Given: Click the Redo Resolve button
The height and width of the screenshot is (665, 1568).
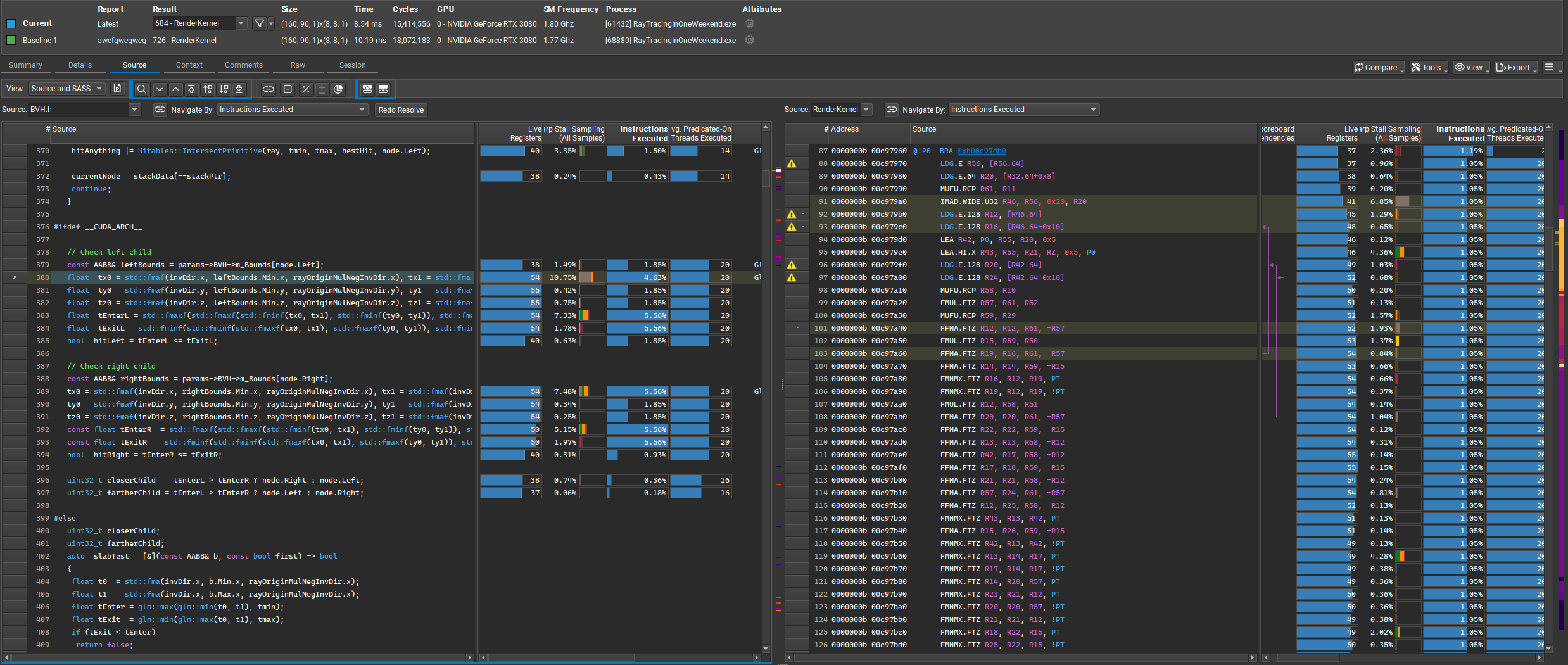Looking at the screenshot, I should tap(401, 110).
